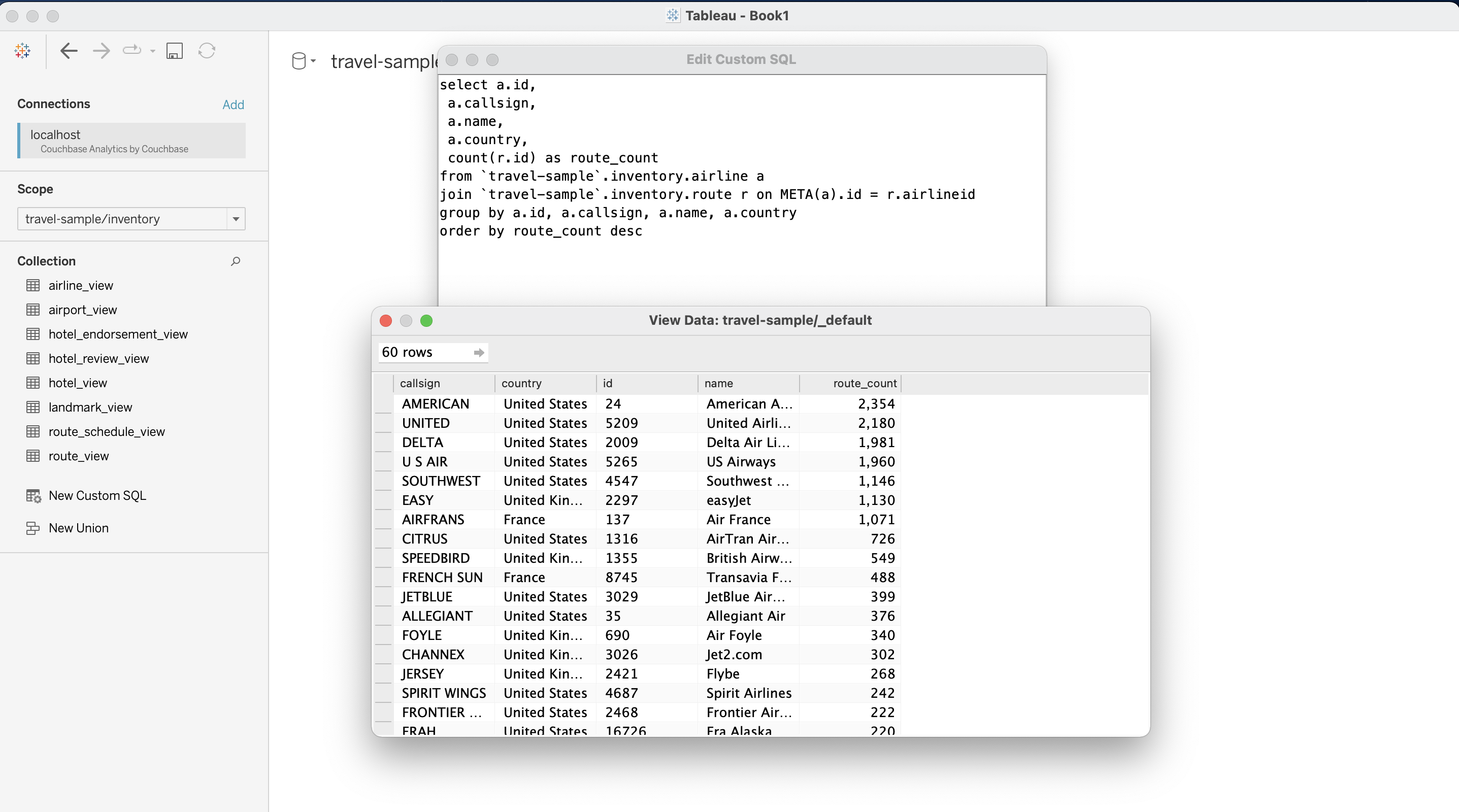Apply row count with the arrow button
The width and height of the screenshot is (1459, 812).
479,353
